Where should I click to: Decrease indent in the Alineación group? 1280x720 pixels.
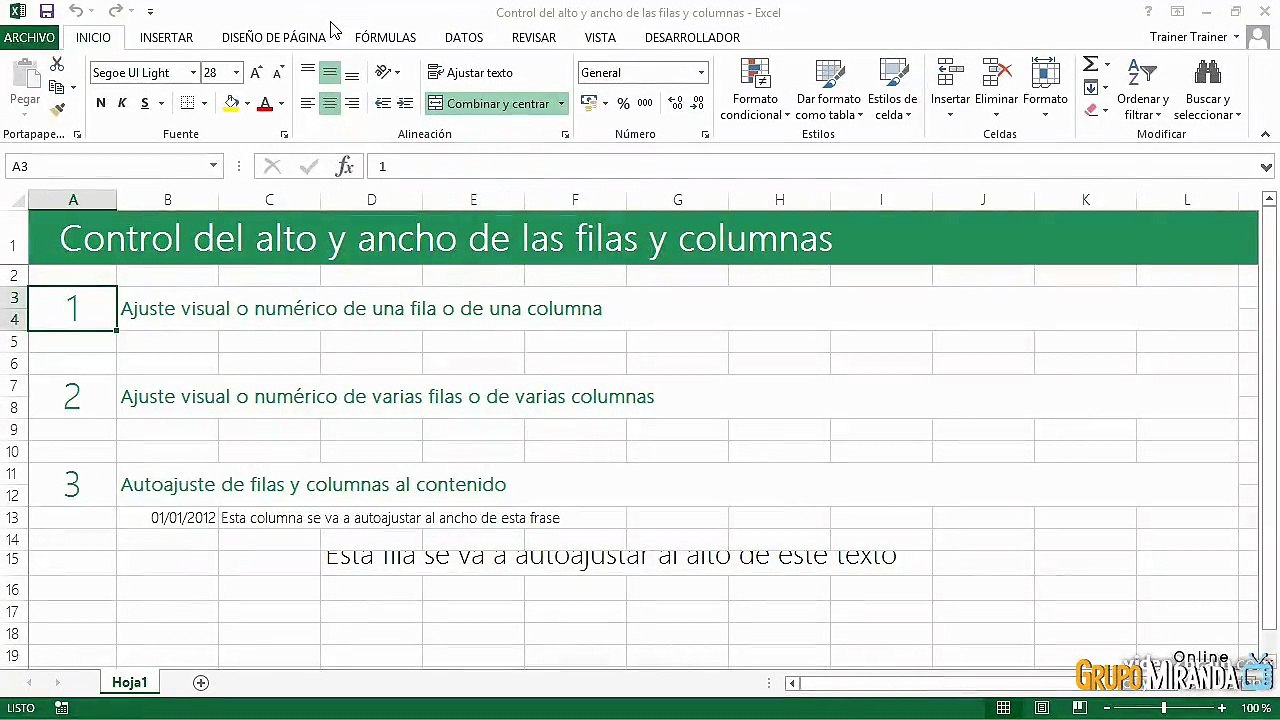tap(383, 103)
